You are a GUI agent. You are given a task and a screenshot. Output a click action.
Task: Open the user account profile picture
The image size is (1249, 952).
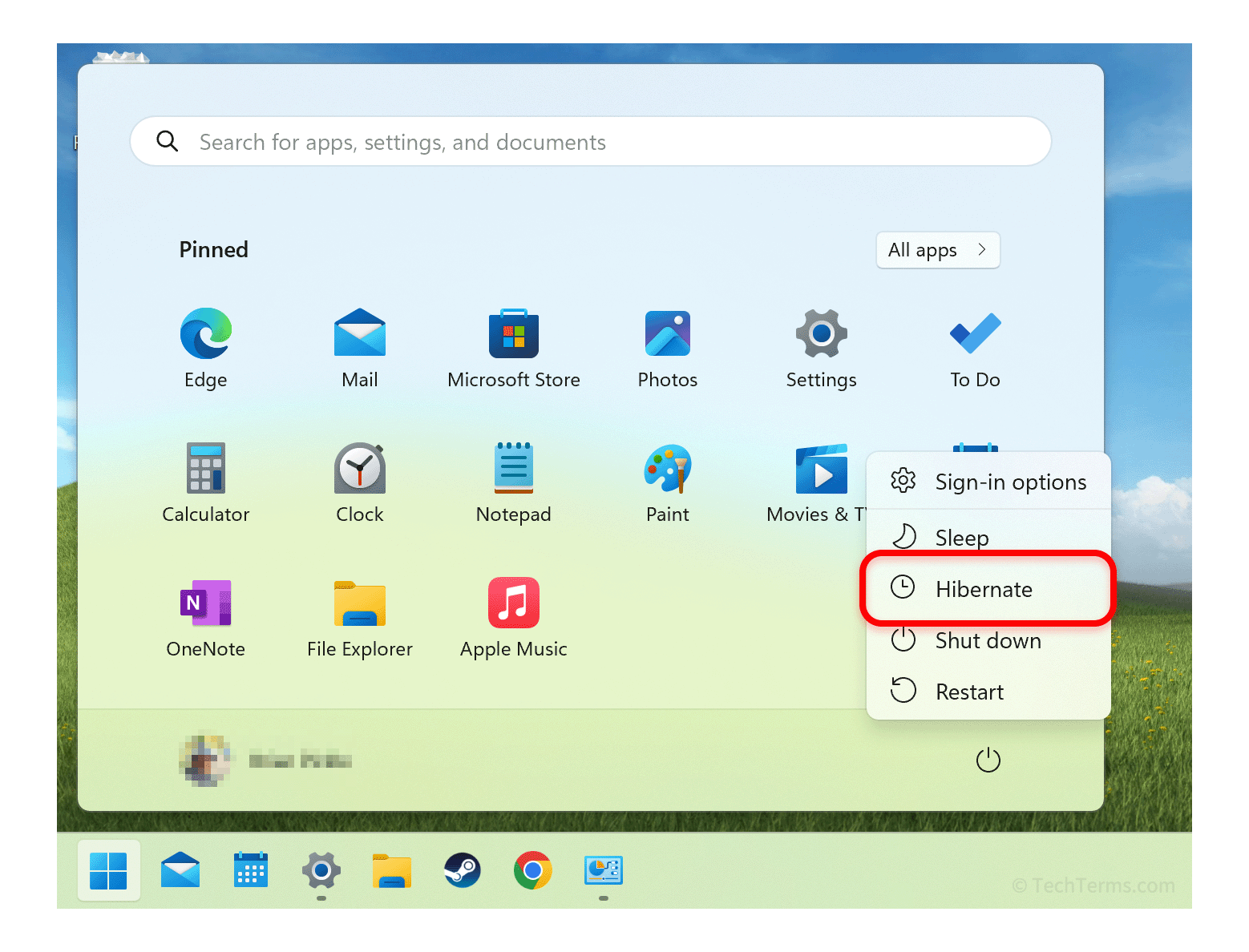[205, 760]
